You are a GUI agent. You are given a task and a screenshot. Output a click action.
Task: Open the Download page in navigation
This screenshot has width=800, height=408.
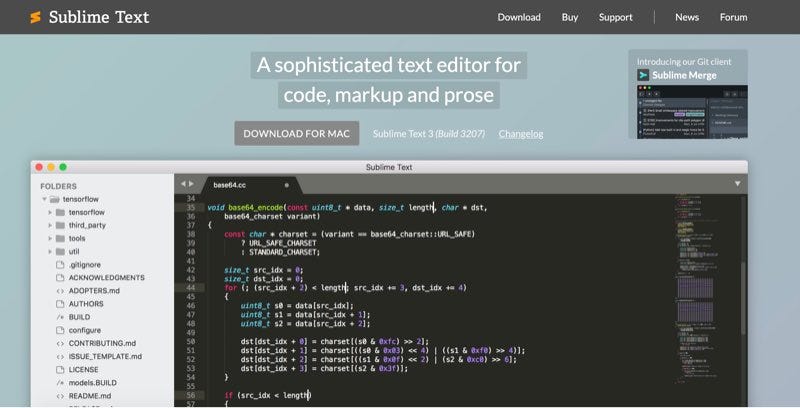tap(519, 17)
